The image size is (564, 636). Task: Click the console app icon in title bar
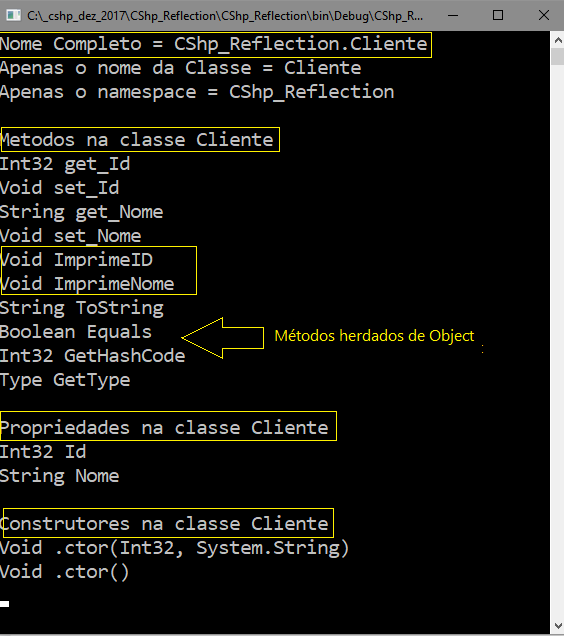(x=13, y=15)
